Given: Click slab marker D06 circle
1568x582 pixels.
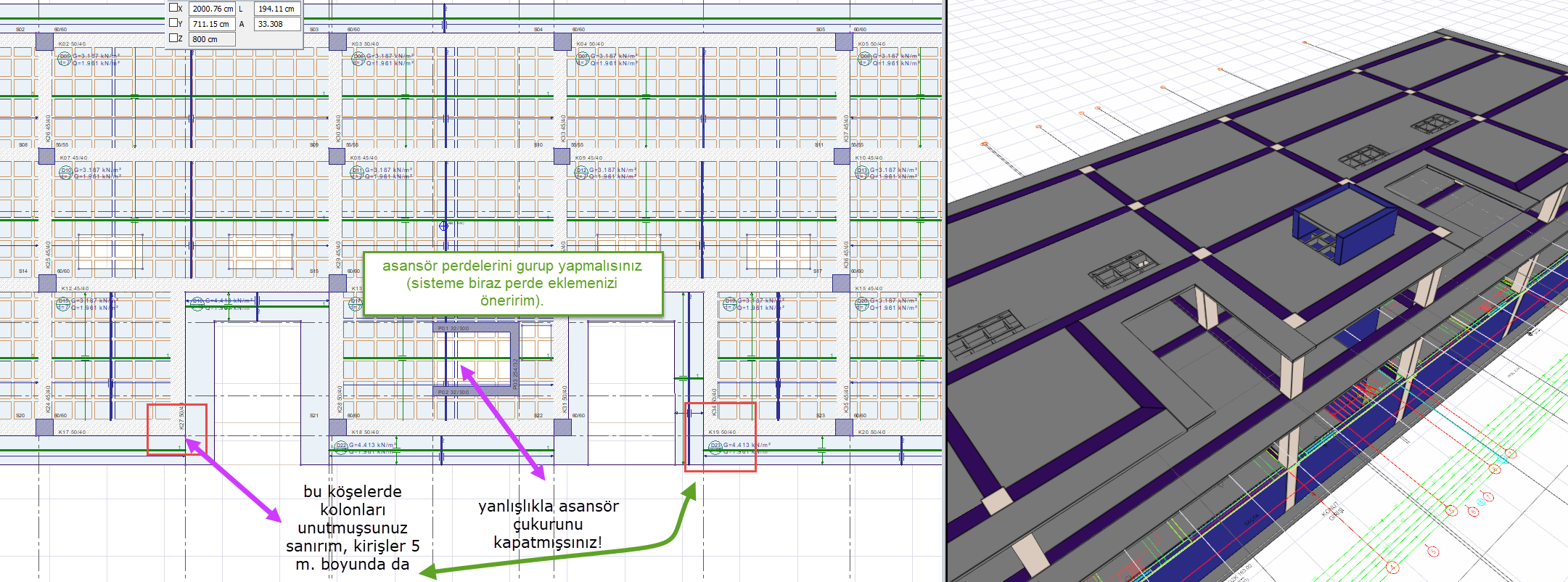Looking at the screenshot, I should pyautogui.click(x=358, y=59).
